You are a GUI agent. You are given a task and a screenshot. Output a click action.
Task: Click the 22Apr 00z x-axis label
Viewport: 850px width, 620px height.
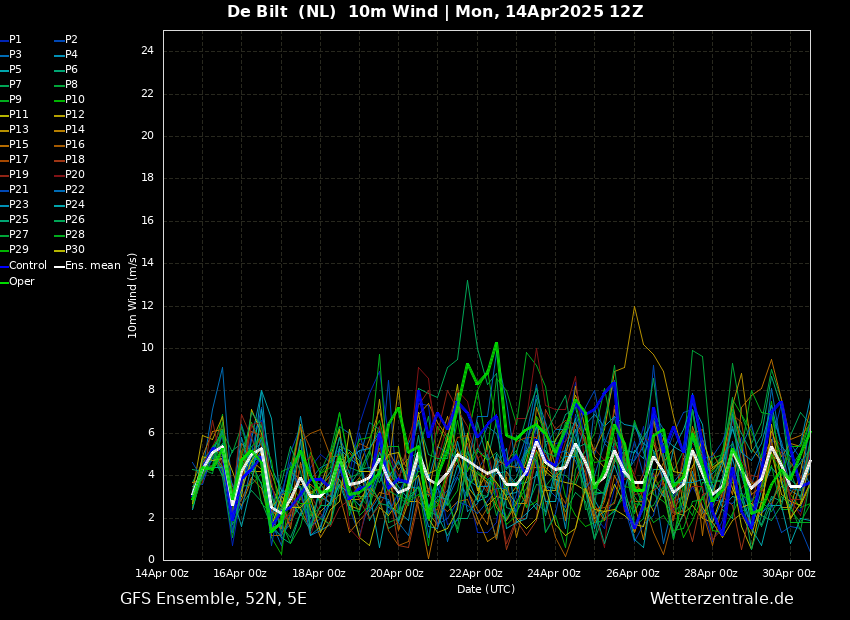point(476,574)
